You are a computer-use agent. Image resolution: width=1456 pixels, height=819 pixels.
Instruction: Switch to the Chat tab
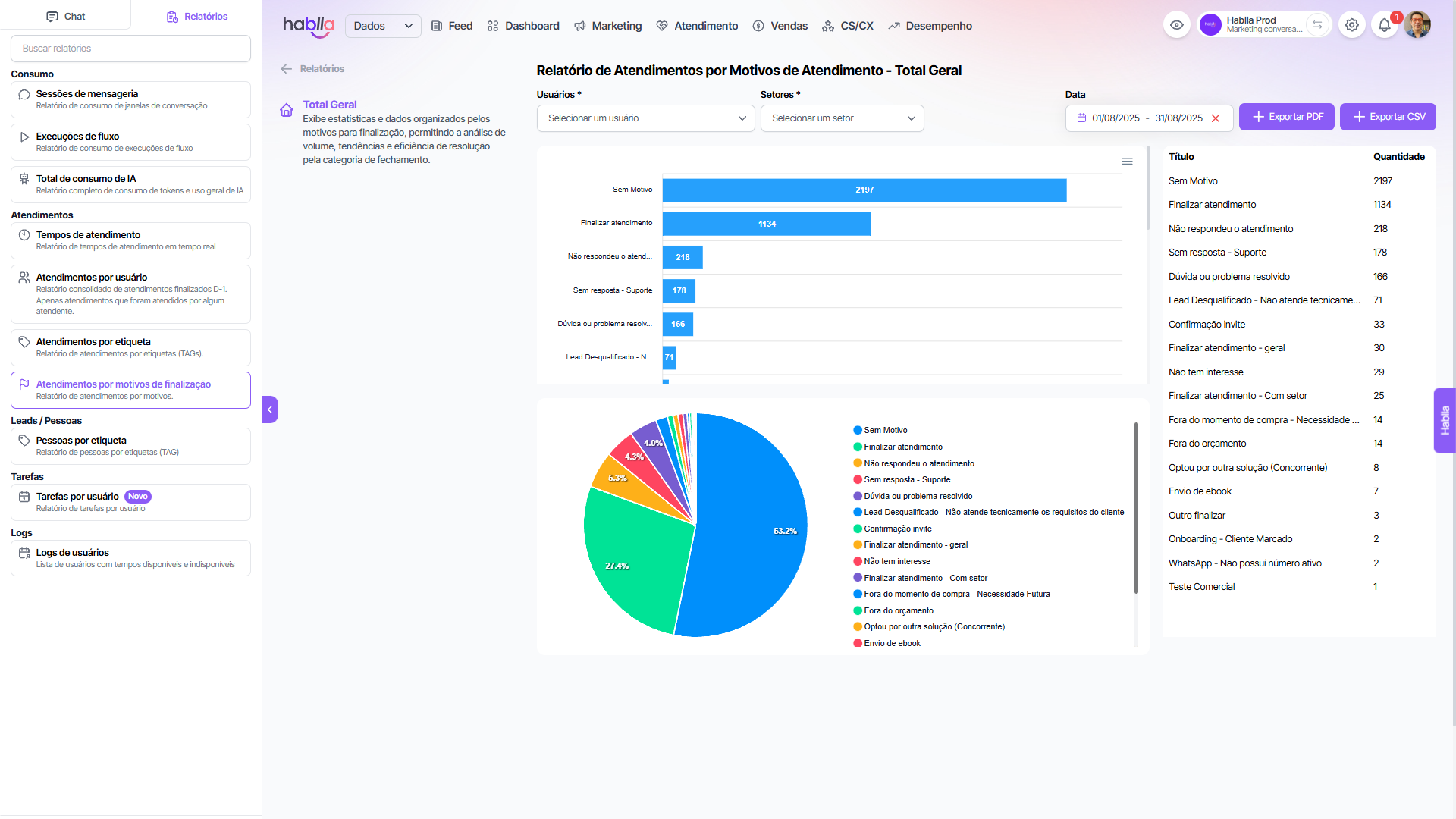pos(65,16)
